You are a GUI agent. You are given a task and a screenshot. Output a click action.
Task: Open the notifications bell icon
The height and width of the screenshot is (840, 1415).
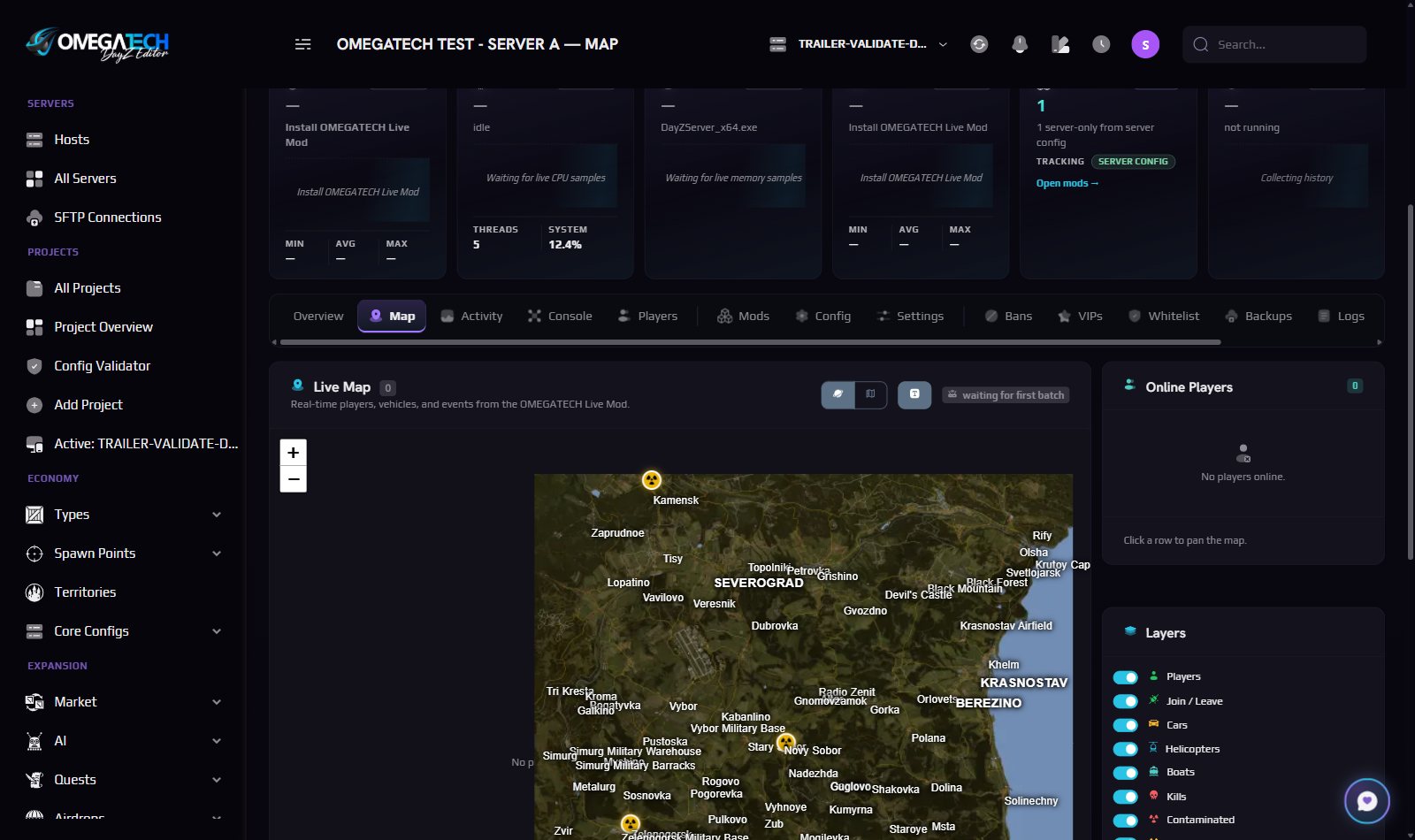click(1020, 44)
